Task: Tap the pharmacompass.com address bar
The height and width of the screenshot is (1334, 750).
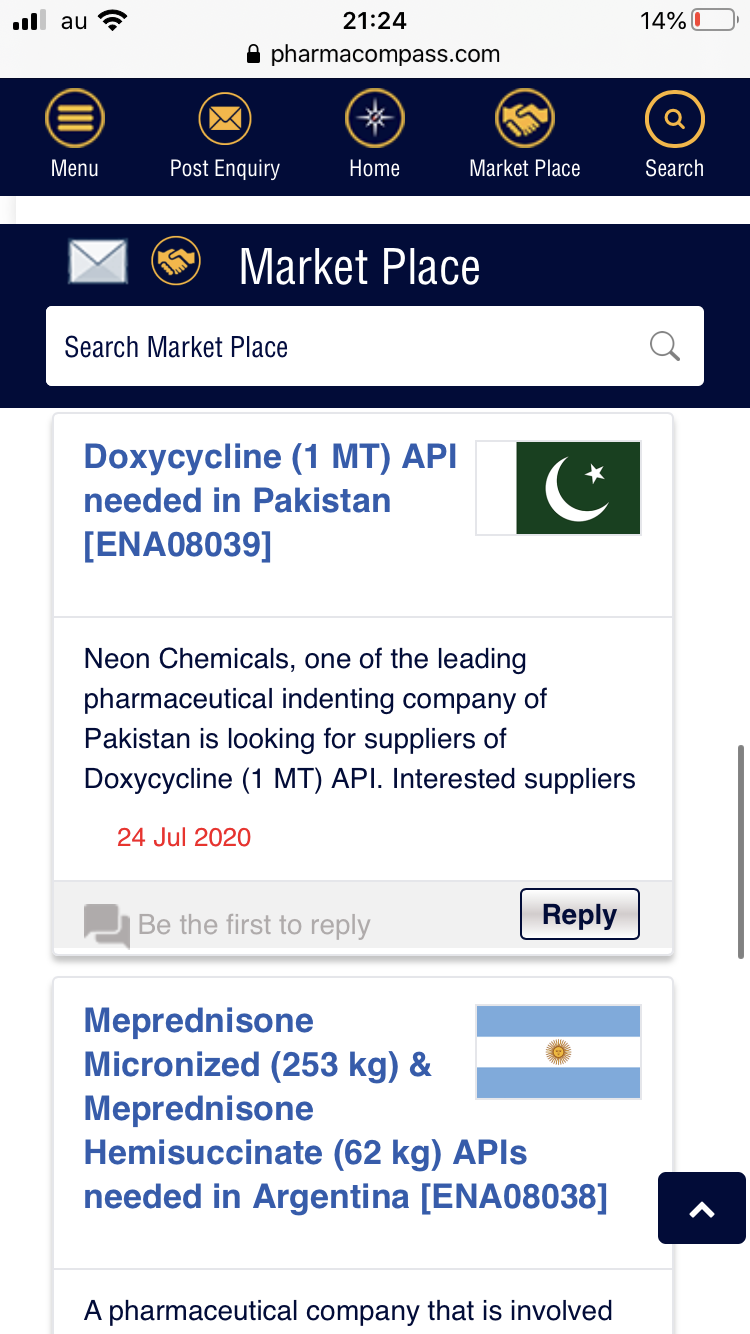Action: [x=374, y=54]
